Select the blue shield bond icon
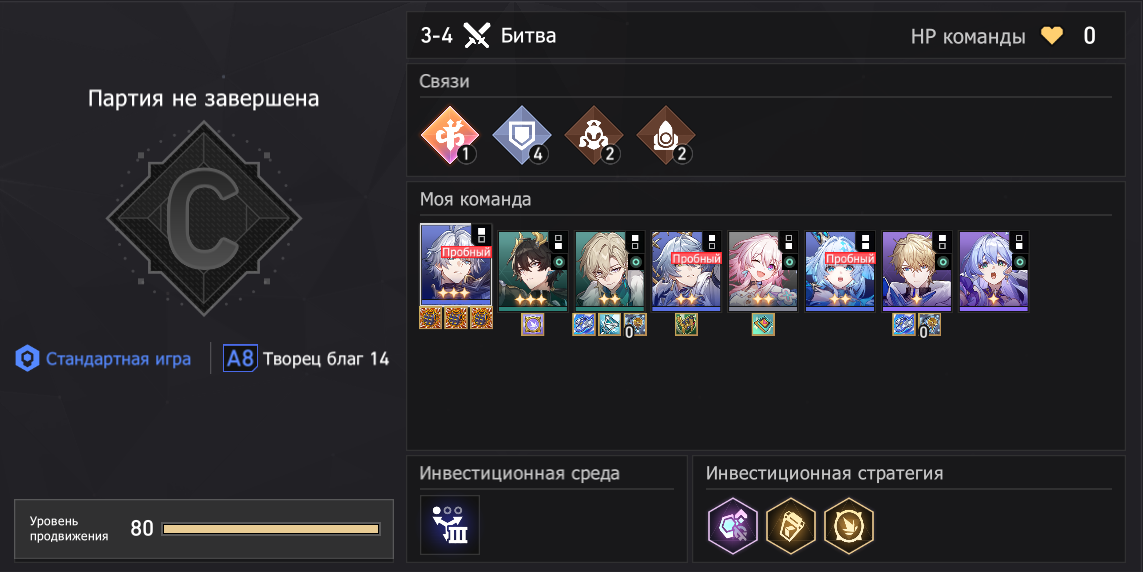This screenshot has height=572, width=1143. [x=521, y=136]
